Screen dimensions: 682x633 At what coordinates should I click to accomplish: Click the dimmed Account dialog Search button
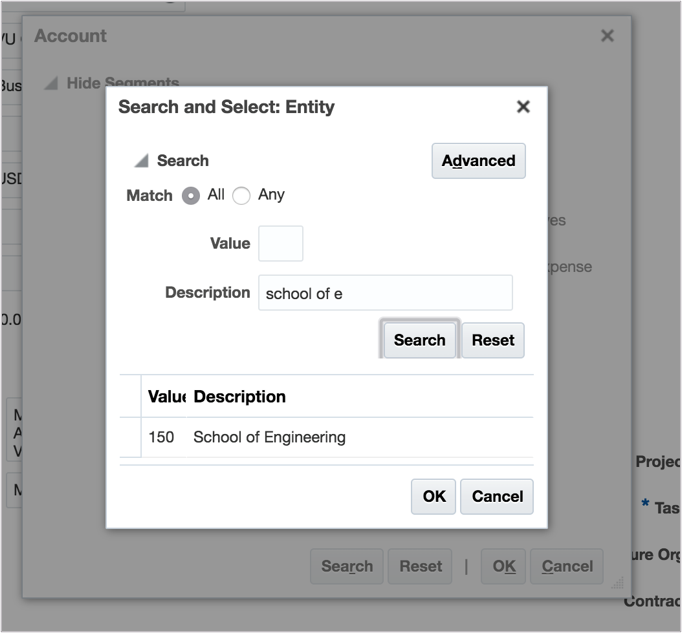tap(346, 566)
